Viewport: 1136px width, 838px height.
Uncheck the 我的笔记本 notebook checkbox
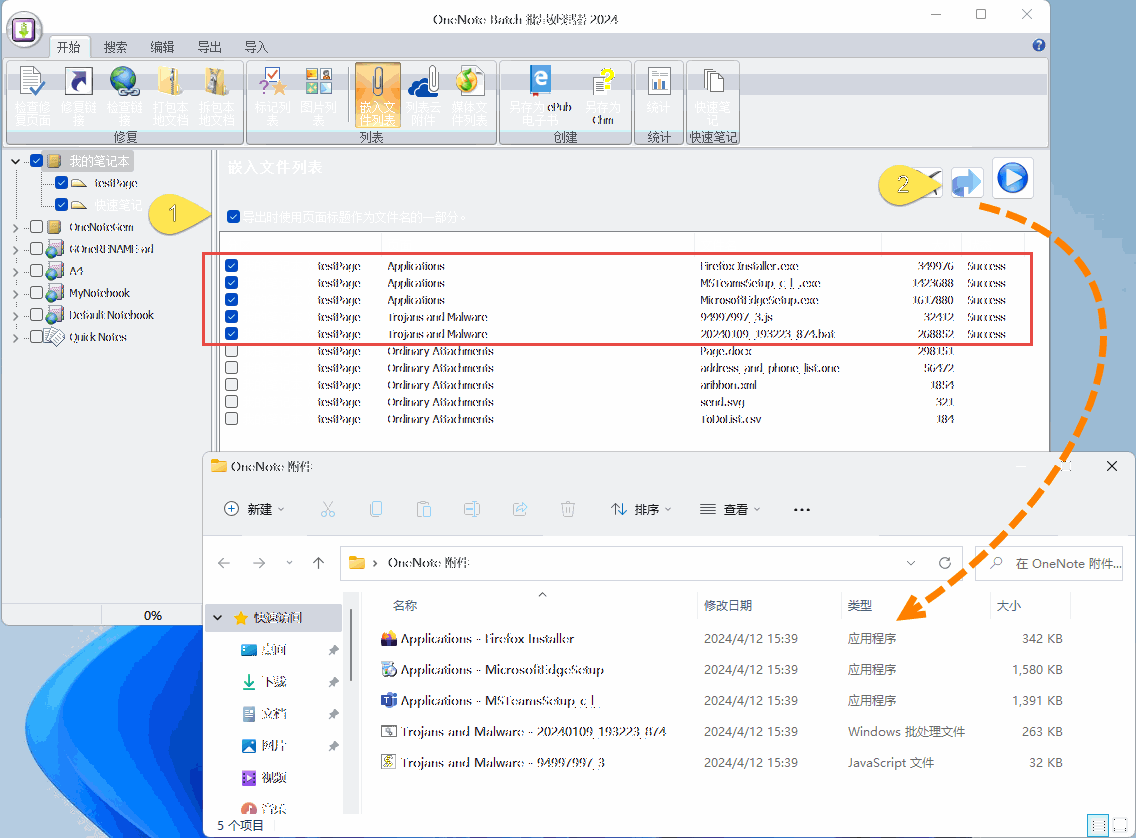click(36, 161)
